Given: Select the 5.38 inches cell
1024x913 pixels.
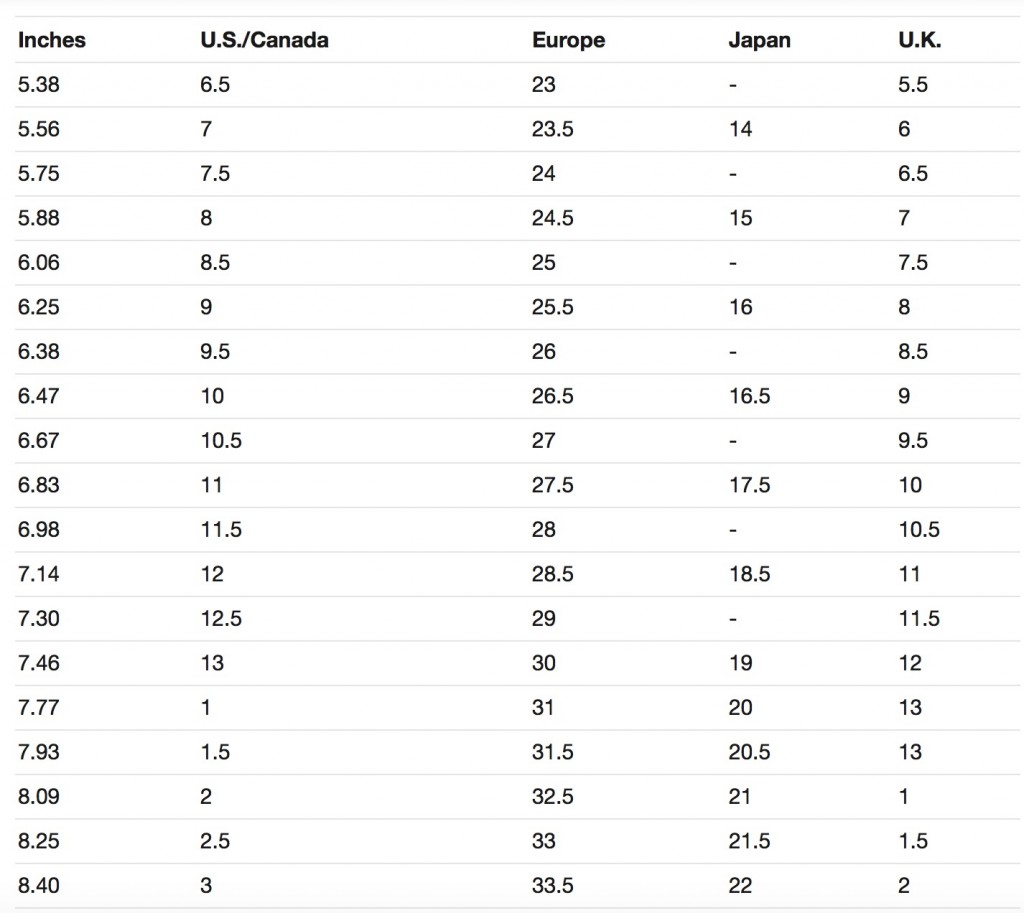Looking at the screenshot, I should pos(39,85).
